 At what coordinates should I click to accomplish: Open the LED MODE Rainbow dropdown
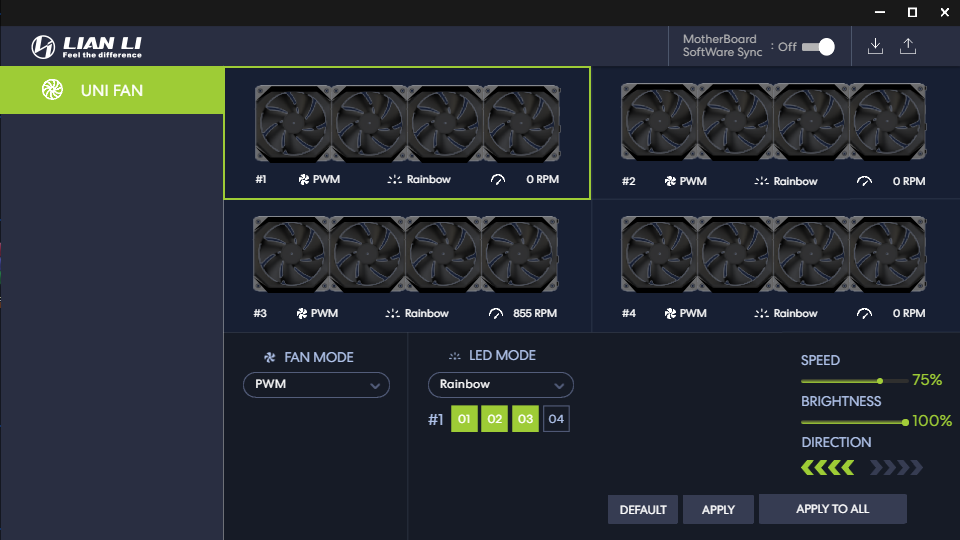coord(501,385)
